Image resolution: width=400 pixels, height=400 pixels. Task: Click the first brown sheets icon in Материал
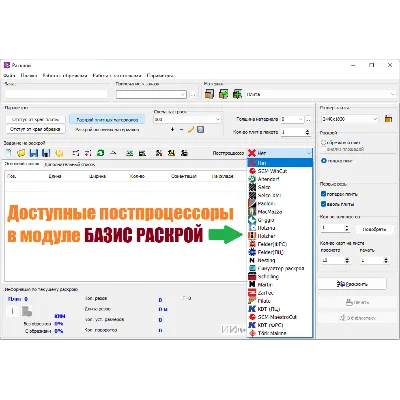click(x=209, y=94)
